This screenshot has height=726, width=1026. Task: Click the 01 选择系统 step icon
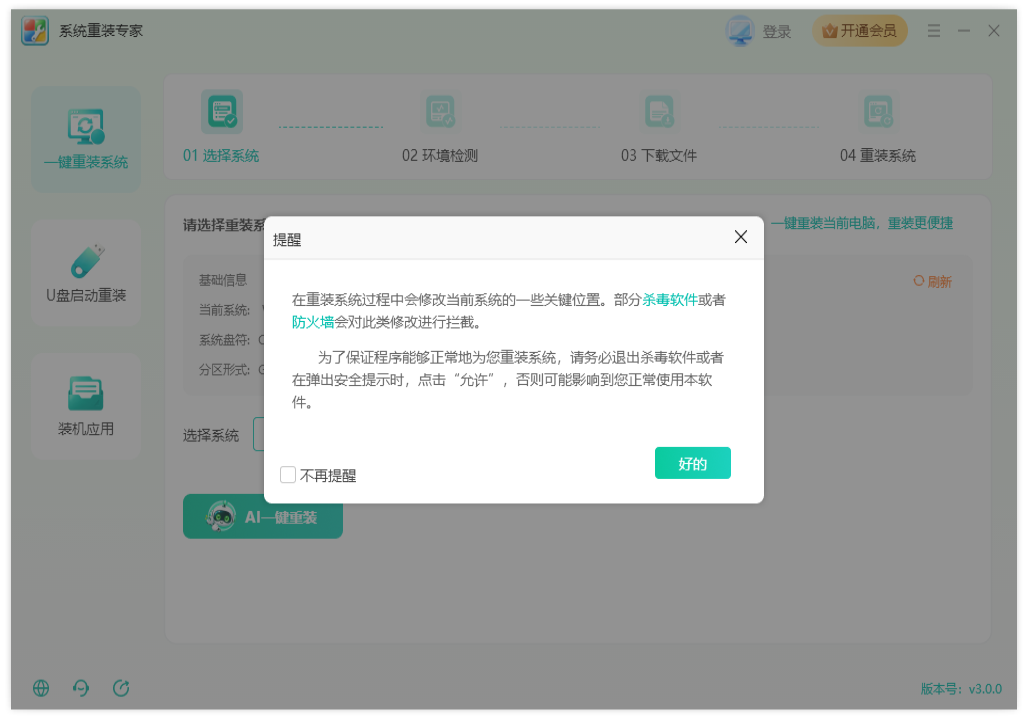pos(222,112)
